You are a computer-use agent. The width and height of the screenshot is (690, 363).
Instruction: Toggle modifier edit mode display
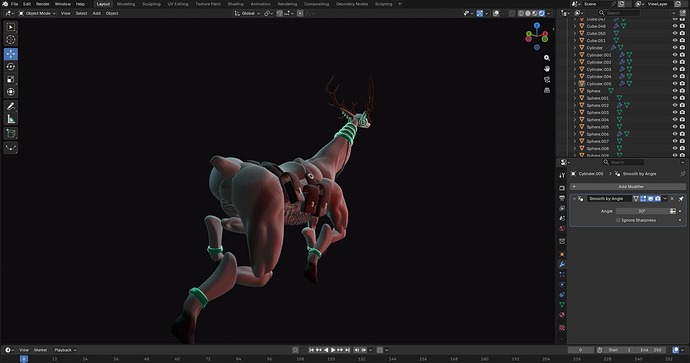643,199
